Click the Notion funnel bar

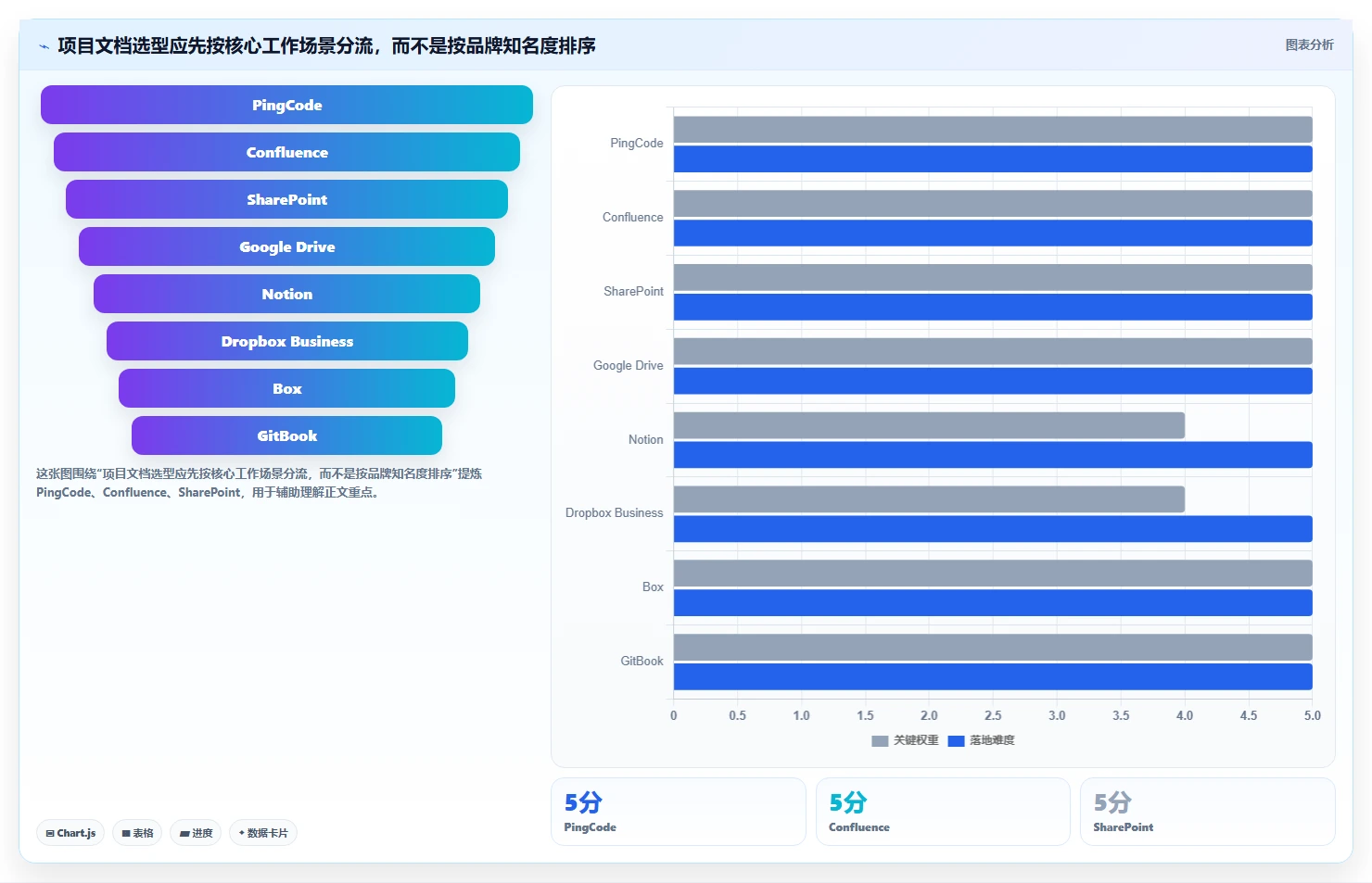point(286,294)
